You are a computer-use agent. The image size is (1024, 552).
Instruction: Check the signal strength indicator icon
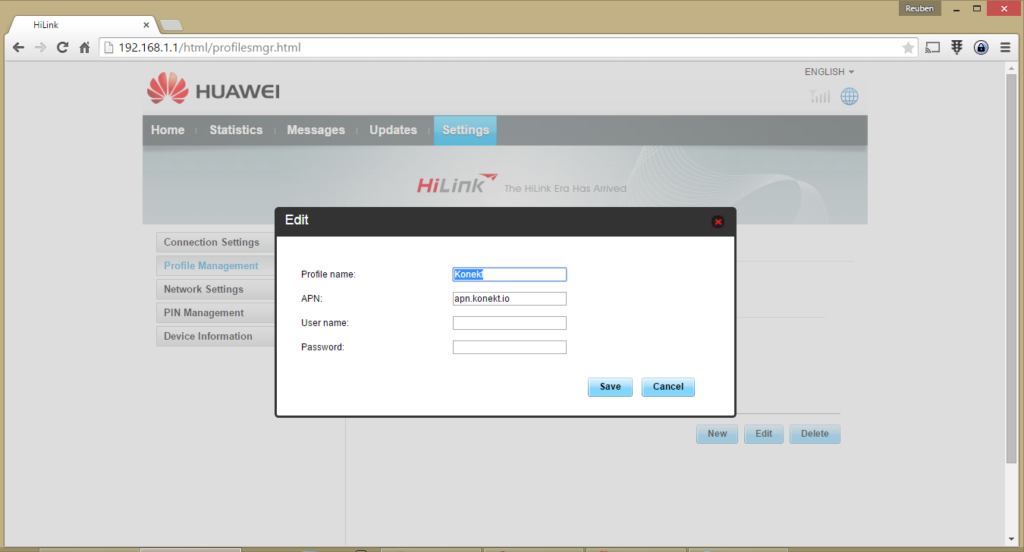click(819, 97)
